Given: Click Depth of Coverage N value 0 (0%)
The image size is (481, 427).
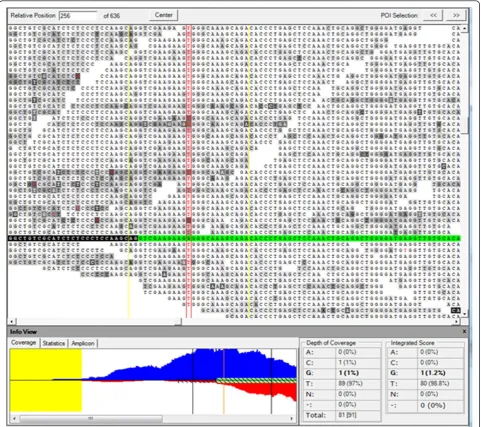Looking at the screenshot, I should pyautogui.click(x=347, y=394).
